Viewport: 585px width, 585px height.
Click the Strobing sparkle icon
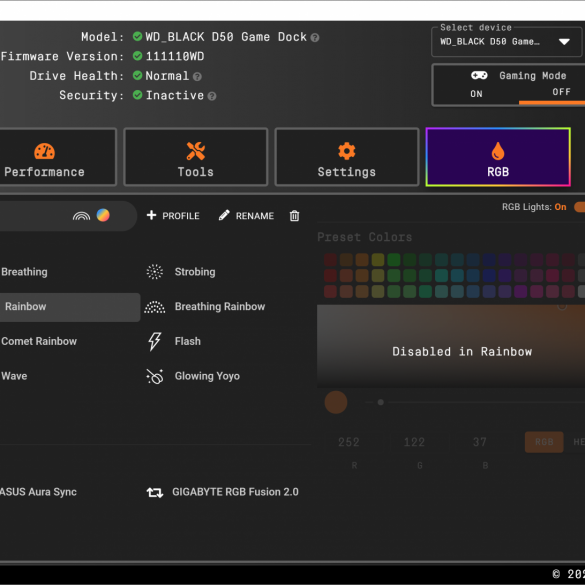[154, 272]
